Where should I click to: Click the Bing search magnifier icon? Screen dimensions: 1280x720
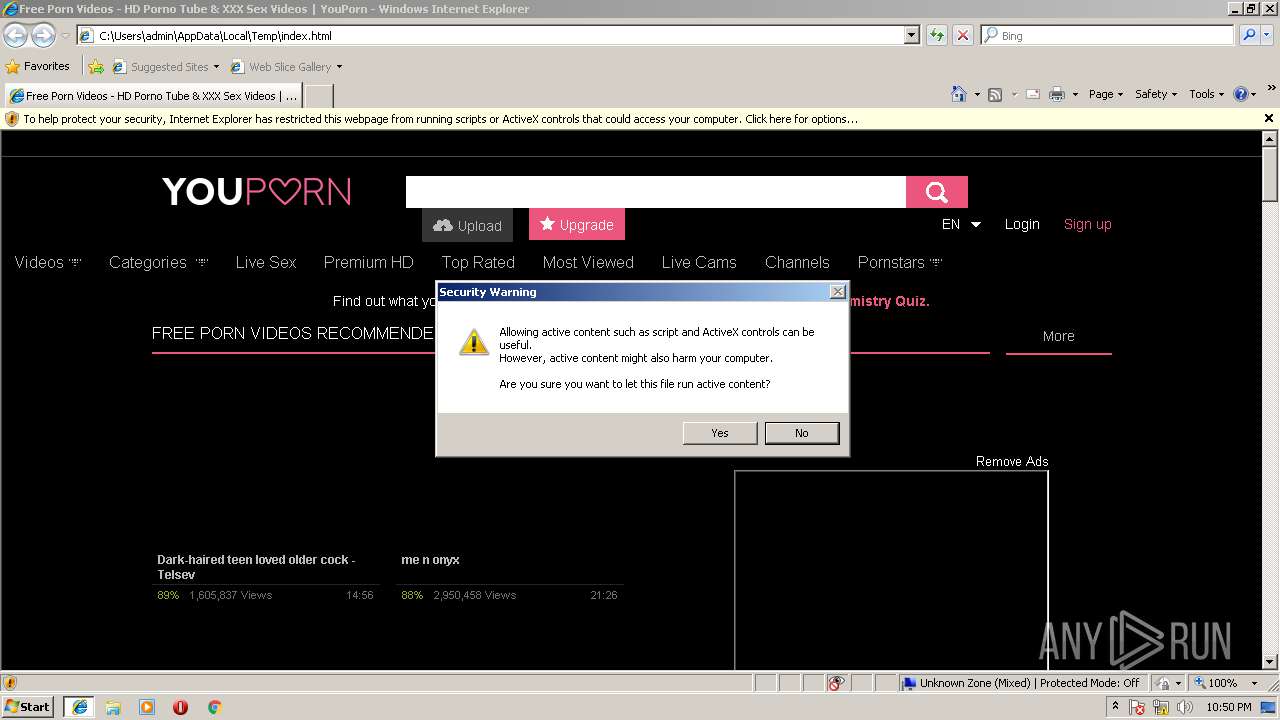[1248, 35]
